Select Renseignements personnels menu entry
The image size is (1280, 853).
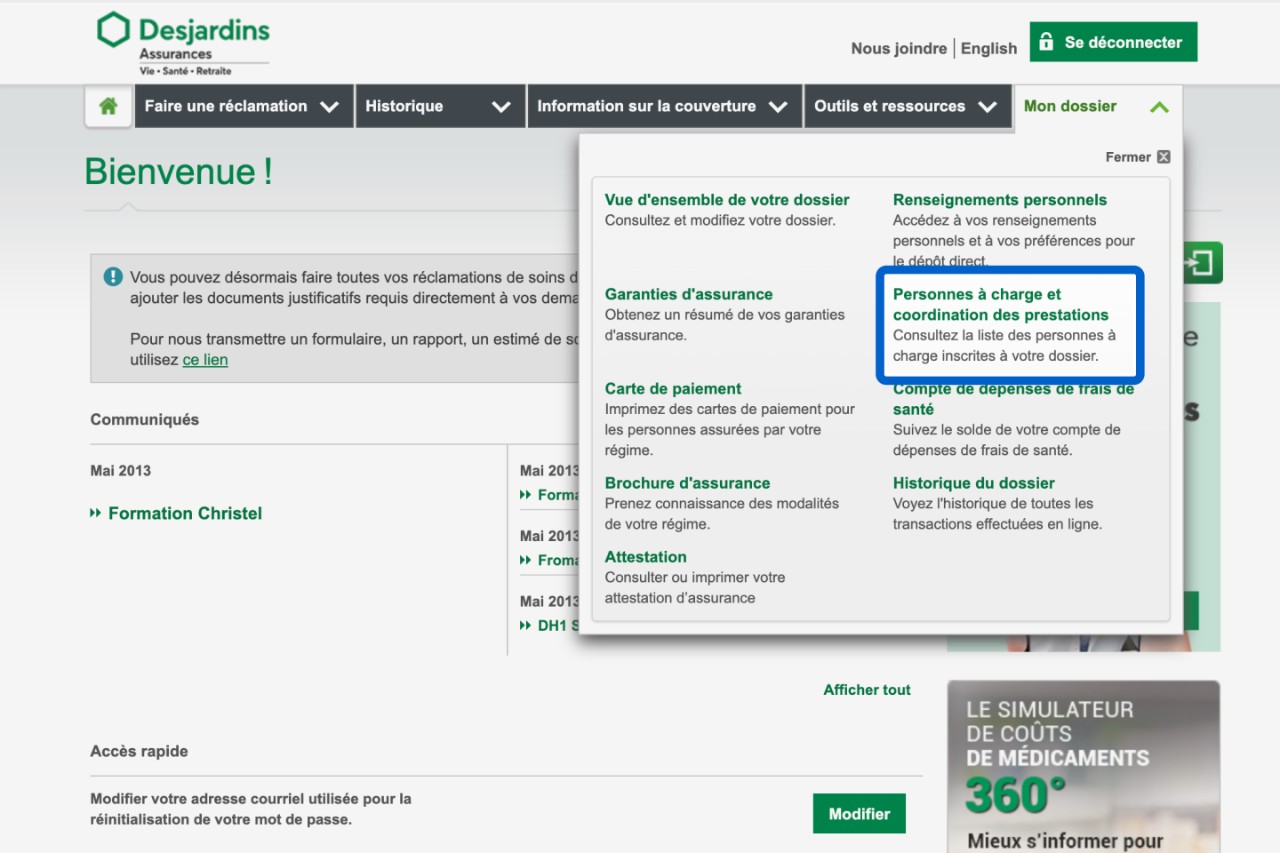(999, 200)
